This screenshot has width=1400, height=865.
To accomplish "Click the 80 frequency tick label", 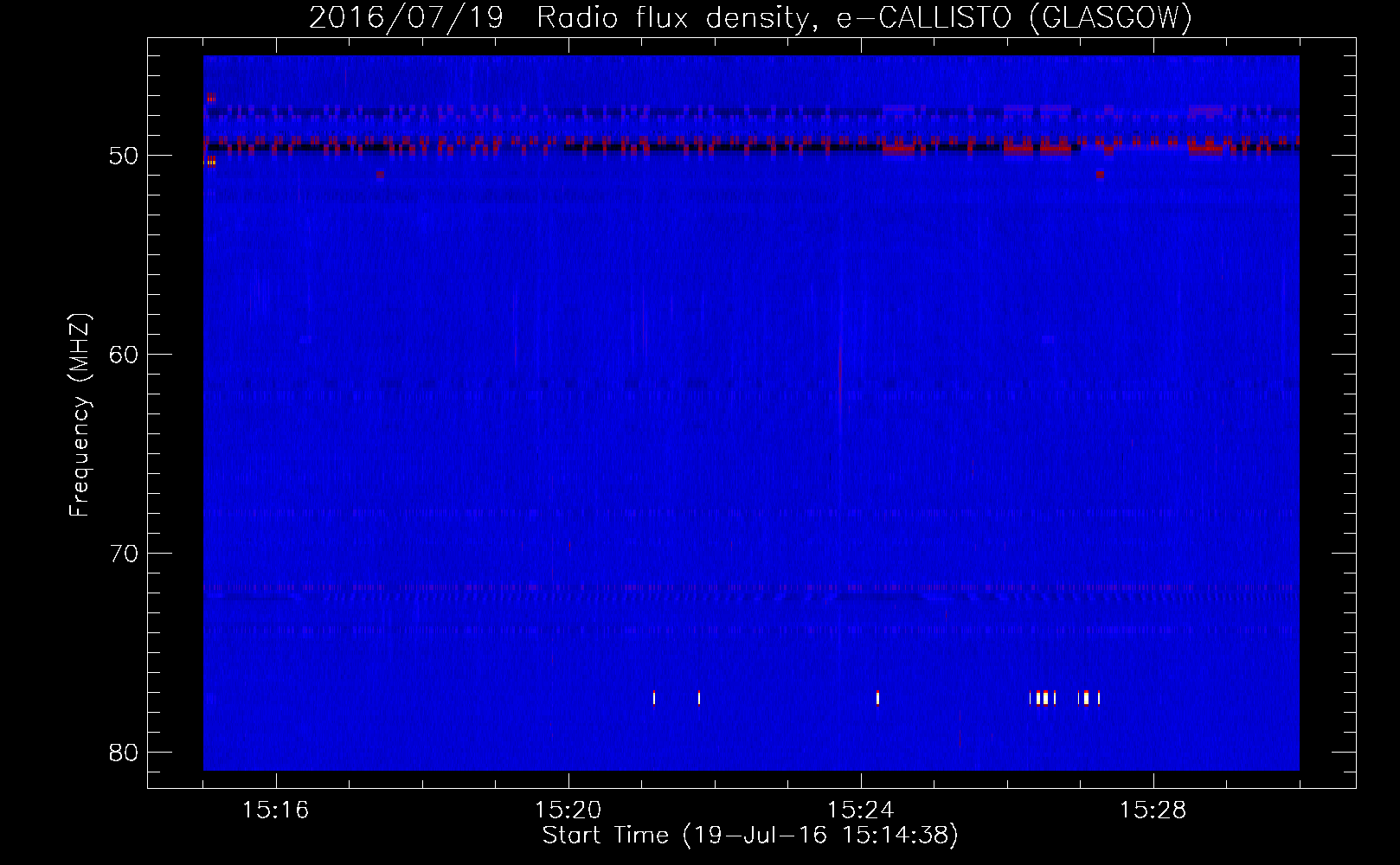I will 125,753.
